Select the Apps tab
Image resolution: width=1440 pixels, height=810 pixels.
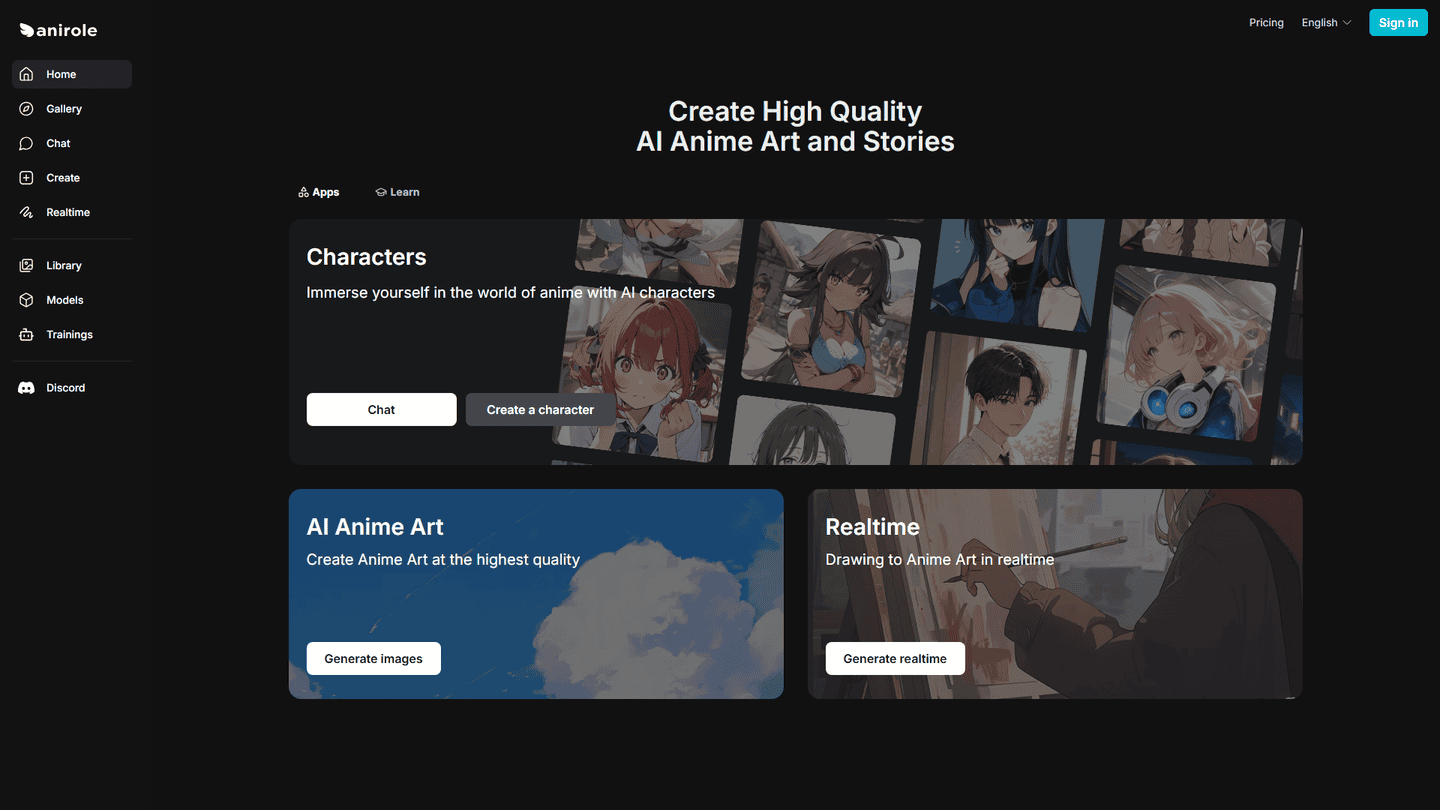319,192
